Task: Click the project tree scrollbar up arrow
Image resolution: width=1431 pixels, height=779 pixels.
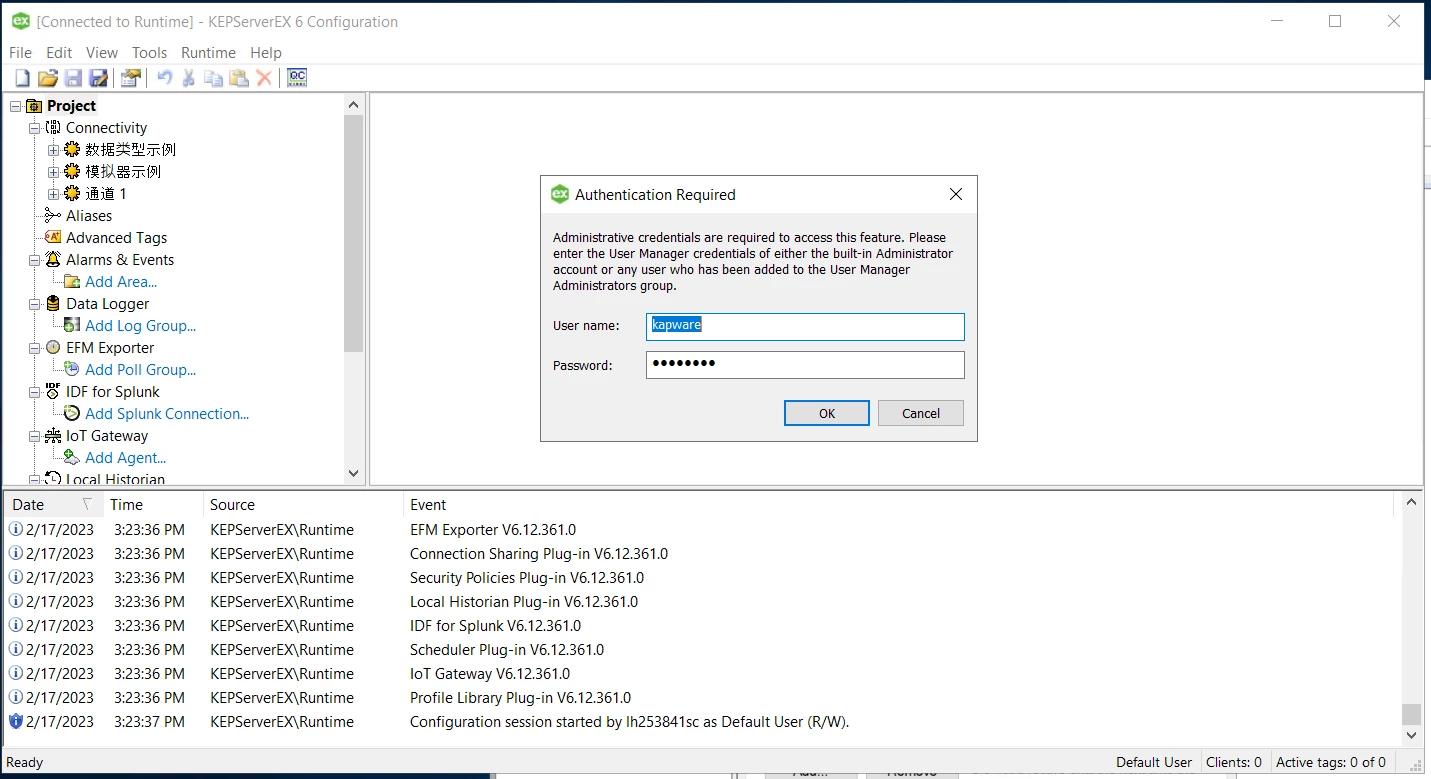Action: pyautogui.click(x=353, y=104)
